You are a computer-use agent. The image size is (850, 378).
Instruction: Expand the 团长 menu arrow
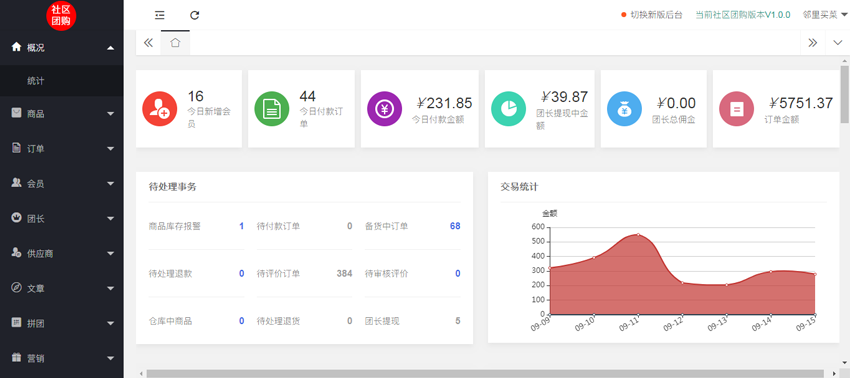(x=111, y=219)
